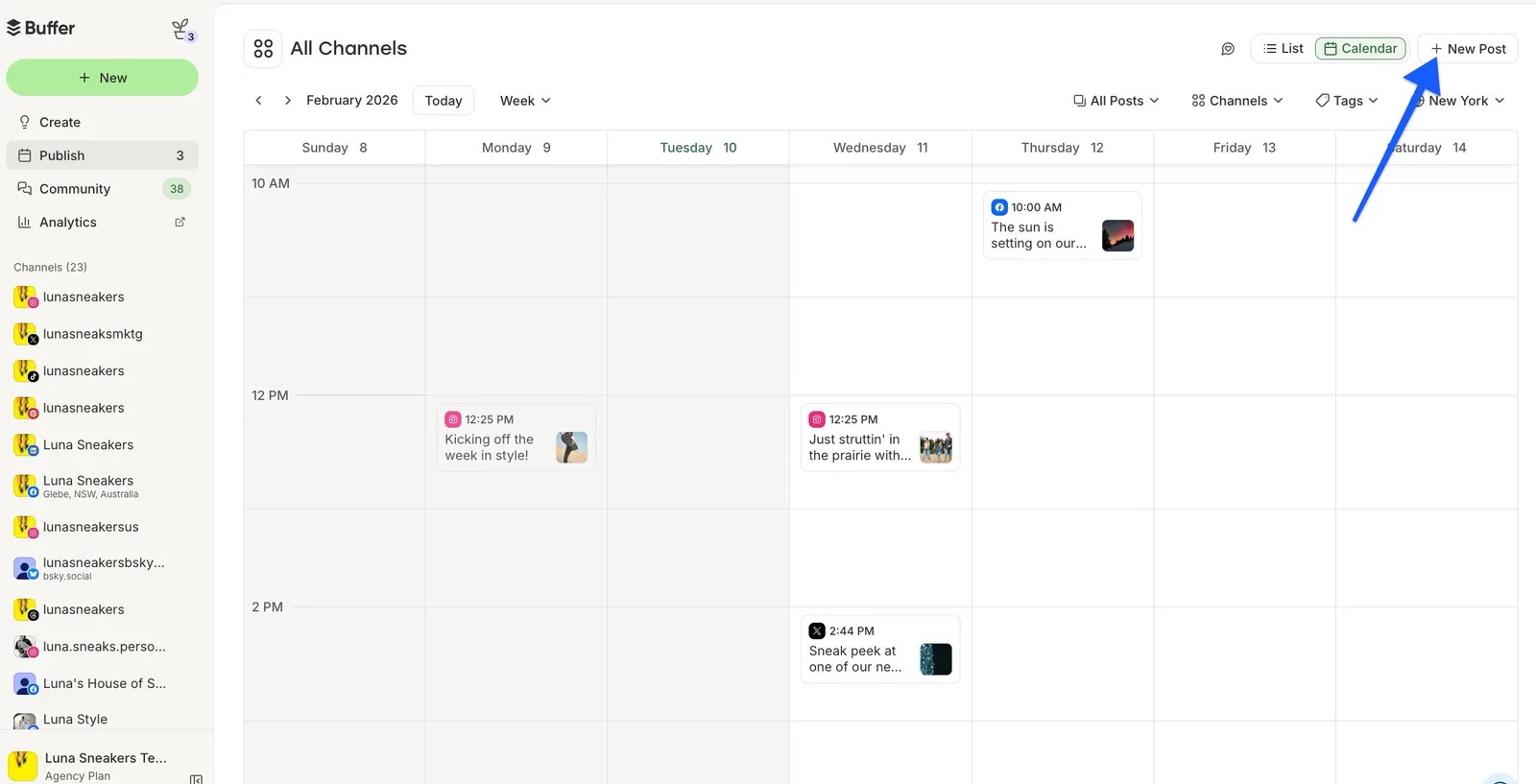Click the Create lightbulb icon
Screen dimensions: 1536x784
coord(25,122)
